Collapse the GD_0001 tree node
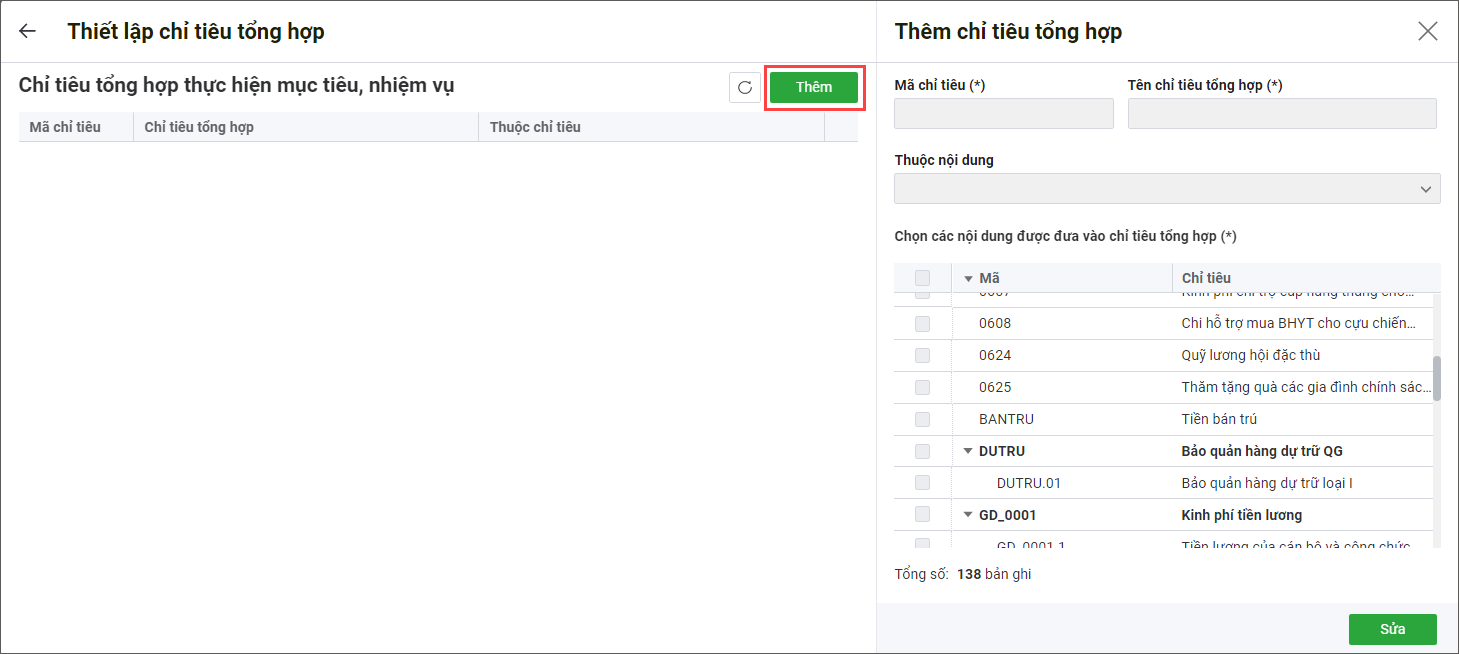The height and width of the screenshot is (654, 1459). (968, 515)
